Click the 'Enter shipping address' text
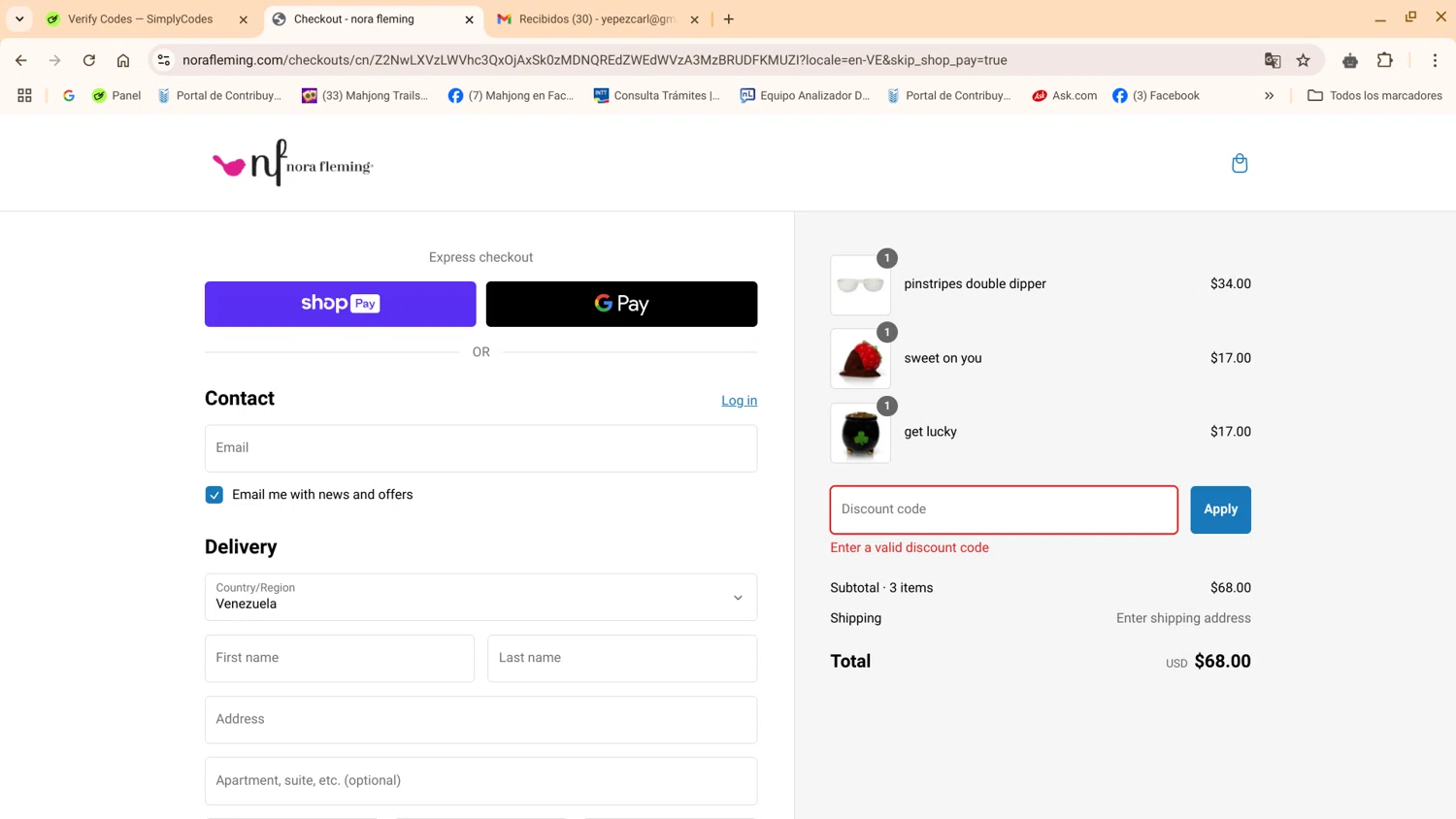Viewport: 1456px width, 819px height. point(1183,618)
